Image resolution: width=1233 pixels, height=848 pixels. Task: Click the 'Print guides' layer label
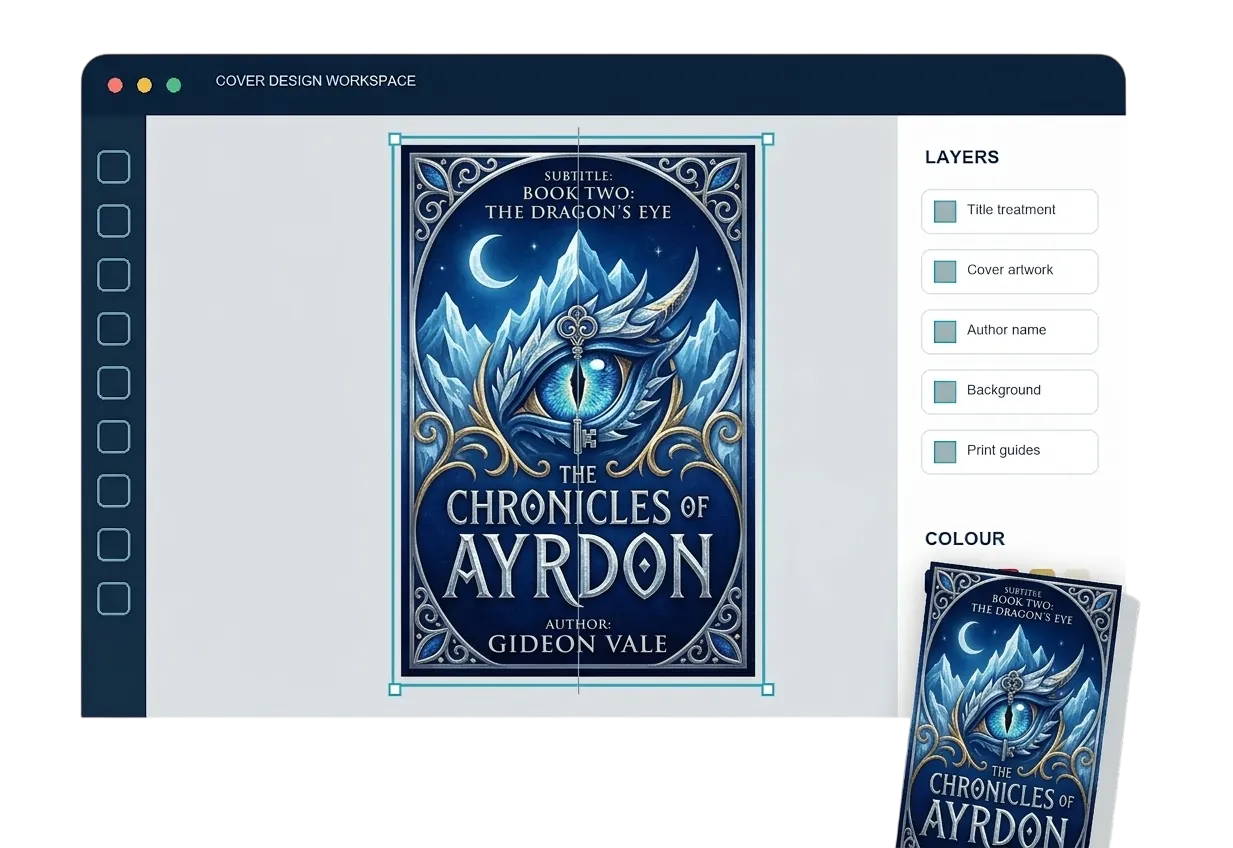[x=1003, y=450]
